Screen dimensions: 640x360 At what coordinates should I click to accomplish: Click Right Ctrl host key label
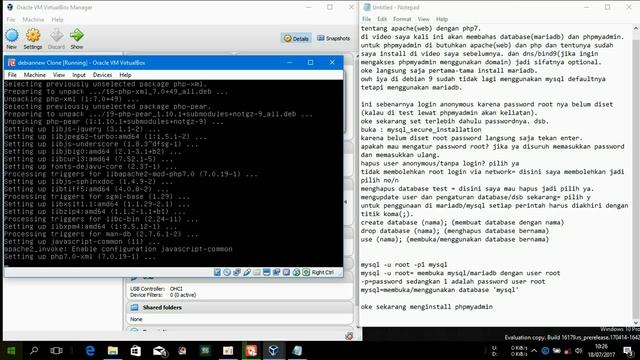coord(322,272)
